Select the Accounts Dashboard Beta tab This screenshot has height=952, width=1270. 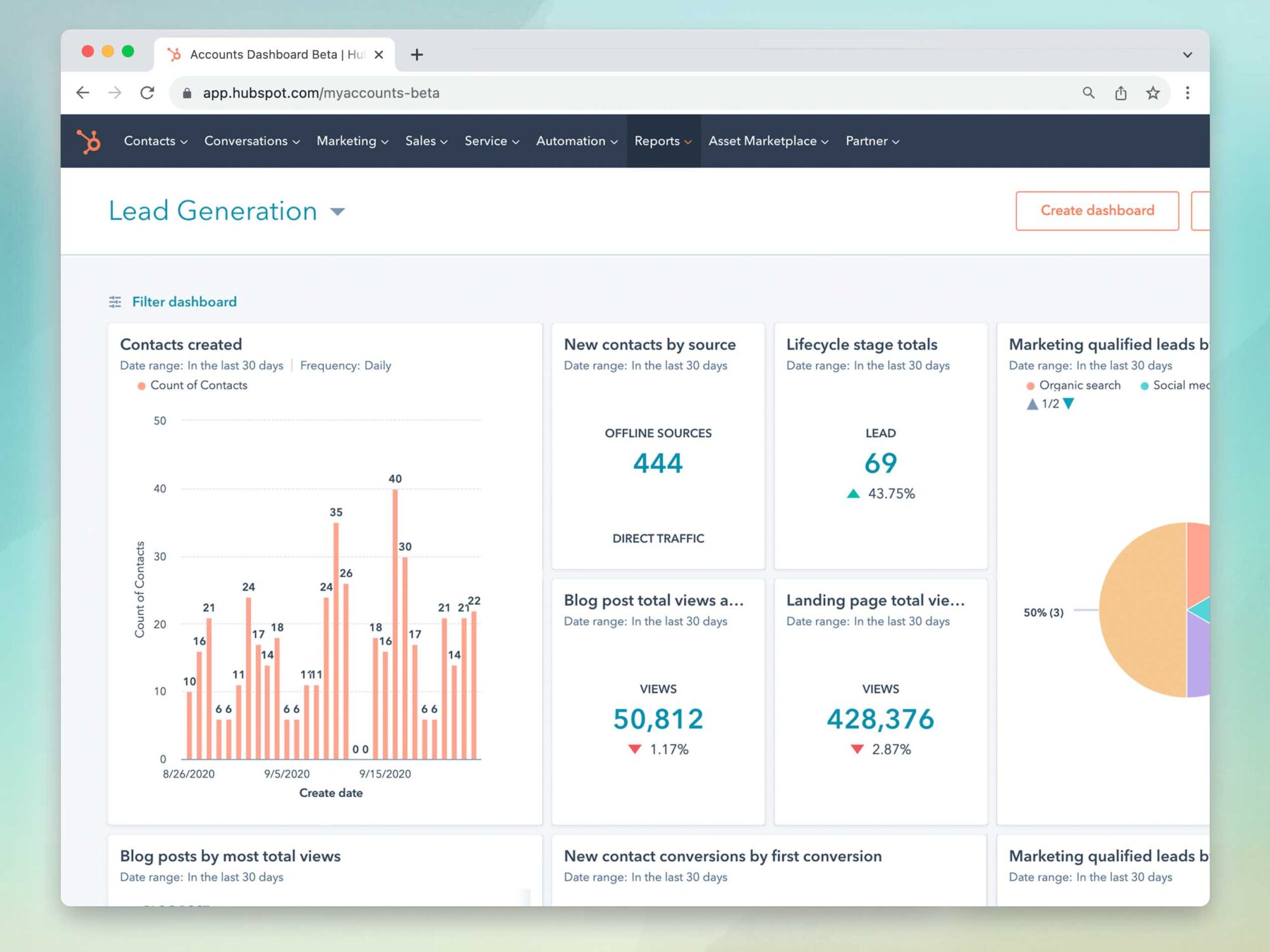point(274,55)
